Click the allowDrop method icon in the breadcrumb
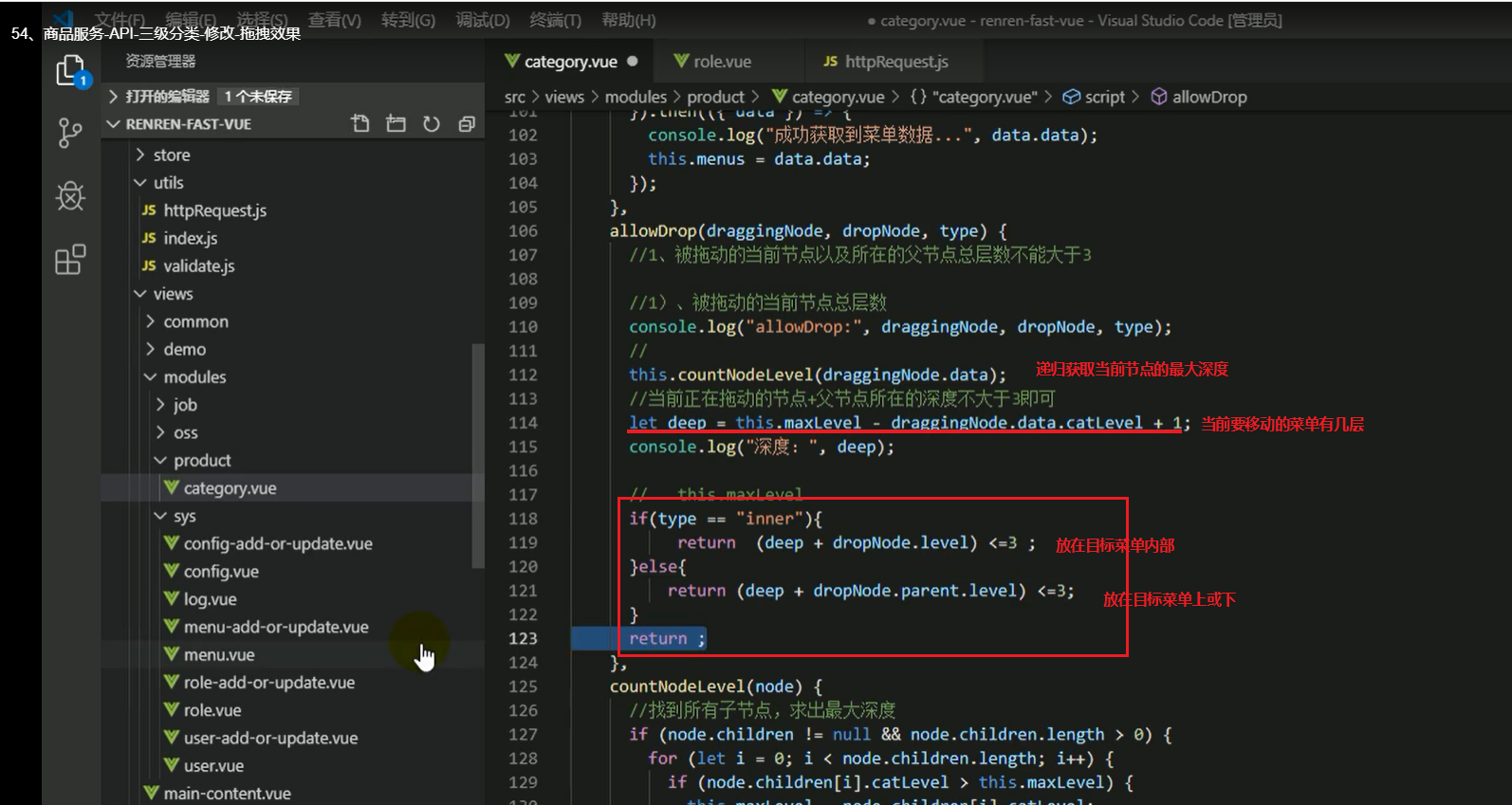The width and height of the screenshot is (1512, 805). [1158, 97]
